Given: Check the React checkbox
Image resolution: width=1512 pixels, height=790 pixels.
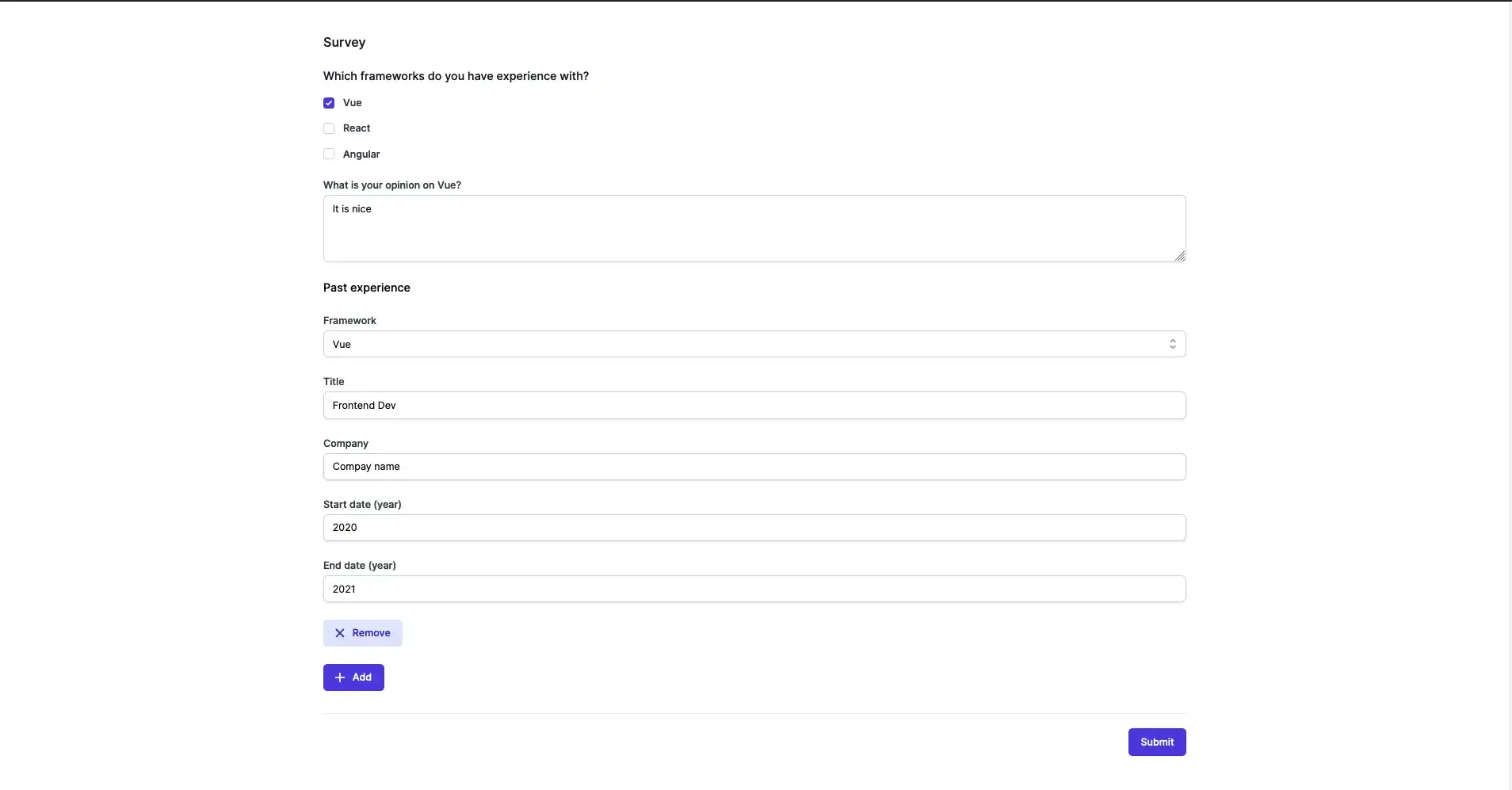Looking at the screenshot, I should point(329,128).
